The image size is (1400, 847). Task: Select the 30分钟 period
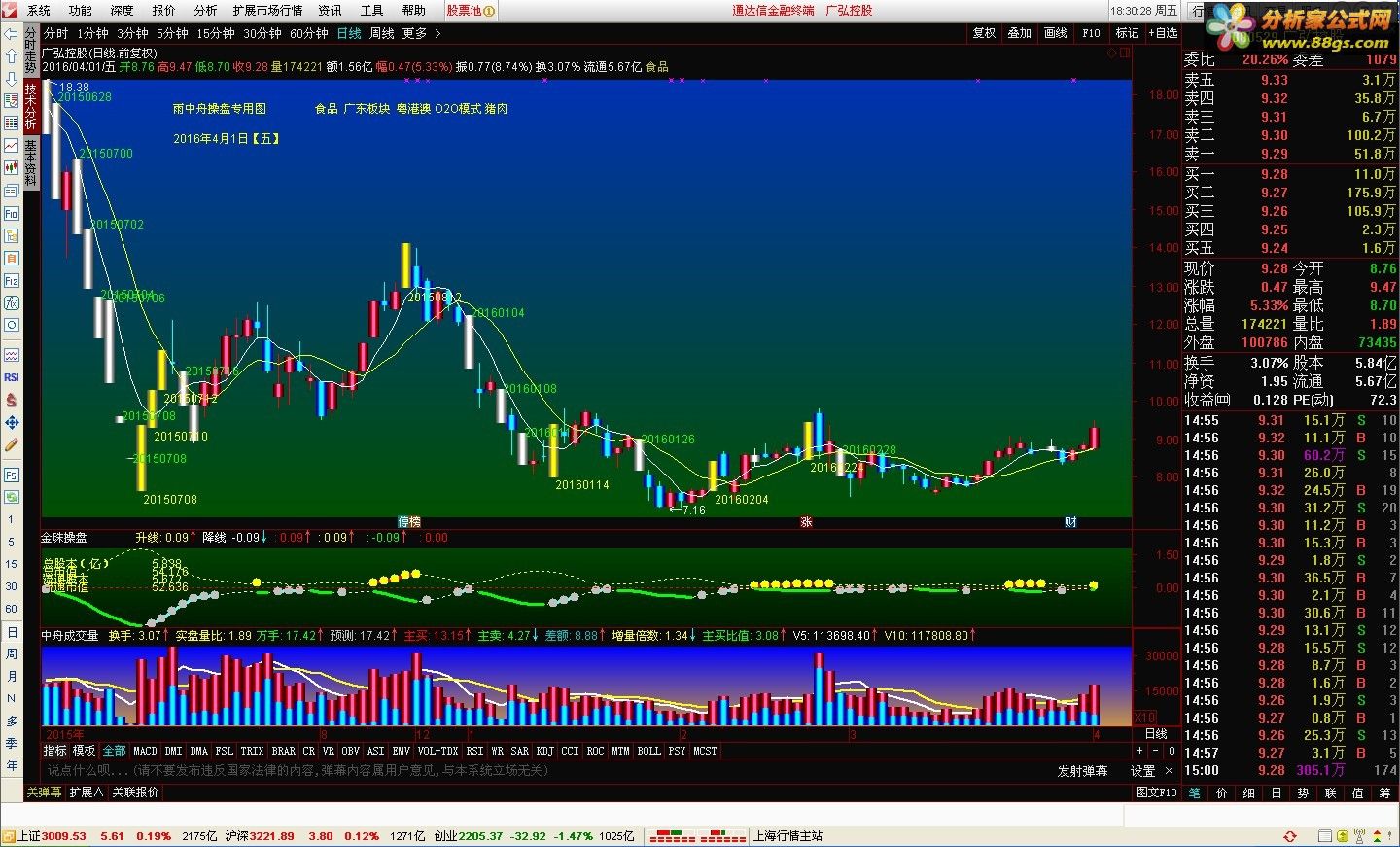[262, 33]
